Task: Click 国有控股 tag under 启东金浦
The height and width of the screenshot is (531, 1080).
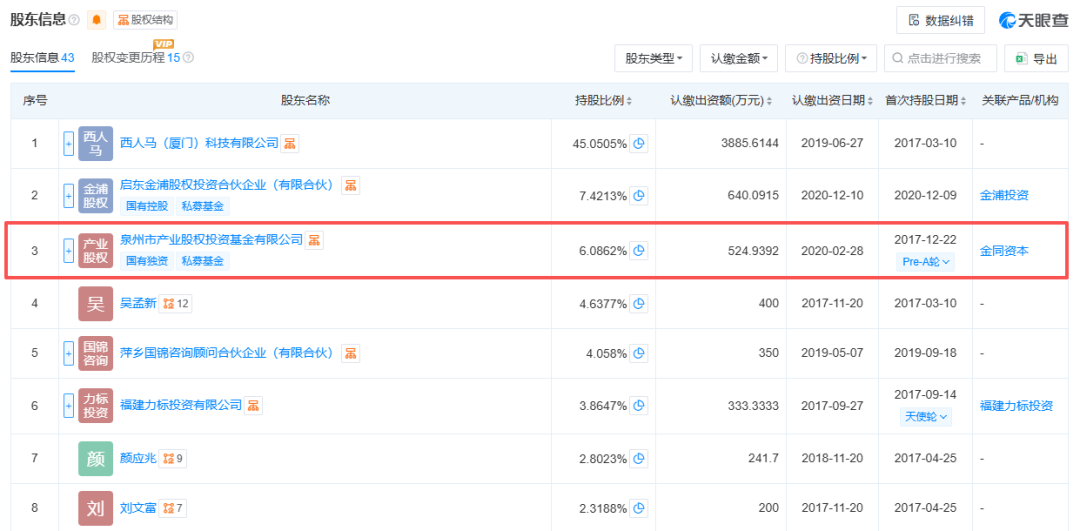Action: coord(147,205)
